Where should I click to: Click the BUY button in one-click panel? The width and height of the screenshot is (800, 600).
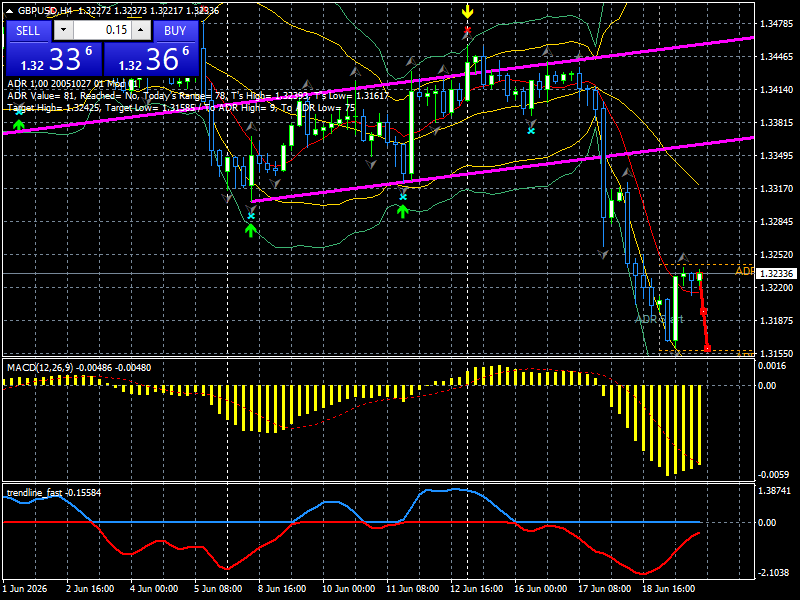175,31
